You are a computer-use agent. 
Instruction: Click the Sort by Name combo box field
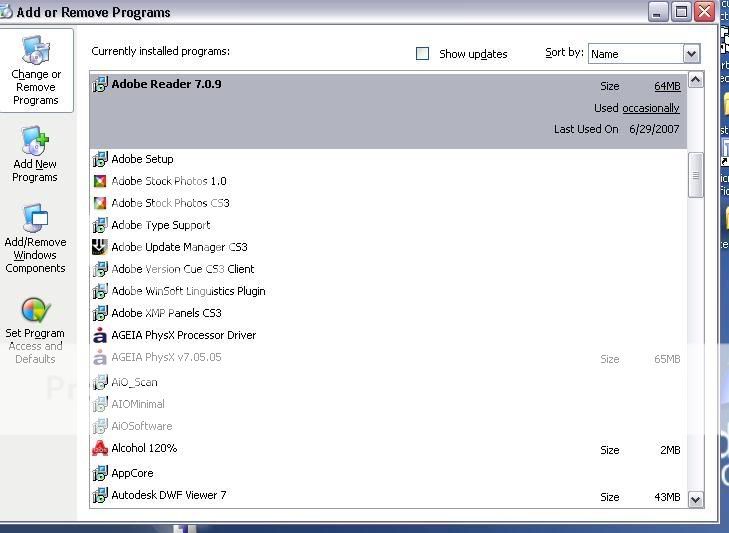(644, 54)
